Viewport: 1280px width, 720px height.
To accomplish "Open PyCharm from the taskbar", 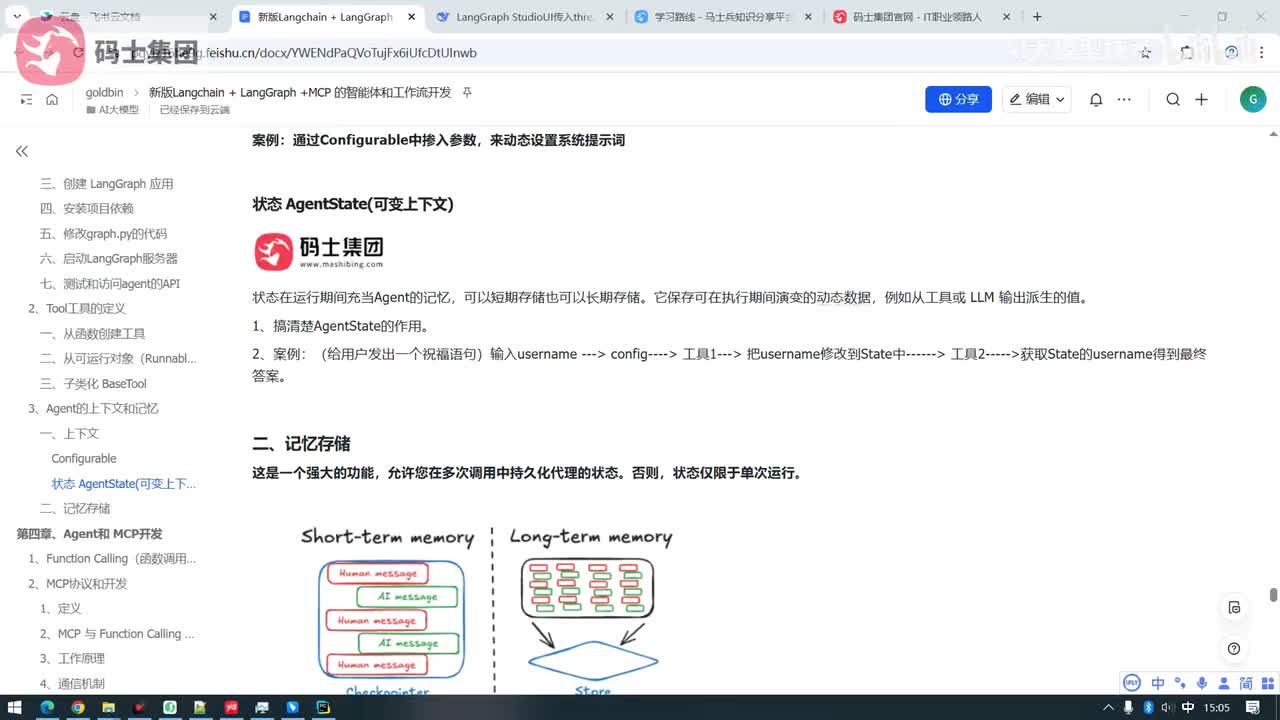I will [322, 707].
